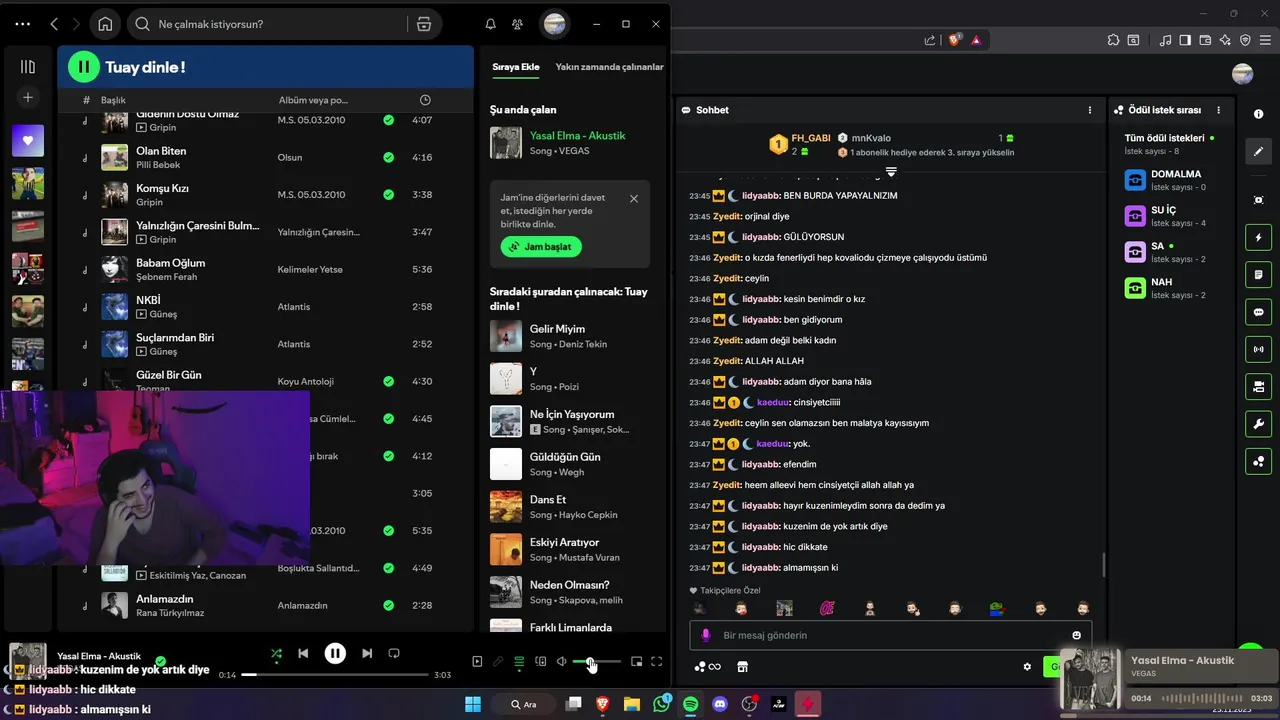
Task: Click the plus create playlist icon
Action: [x=28, y=97]
